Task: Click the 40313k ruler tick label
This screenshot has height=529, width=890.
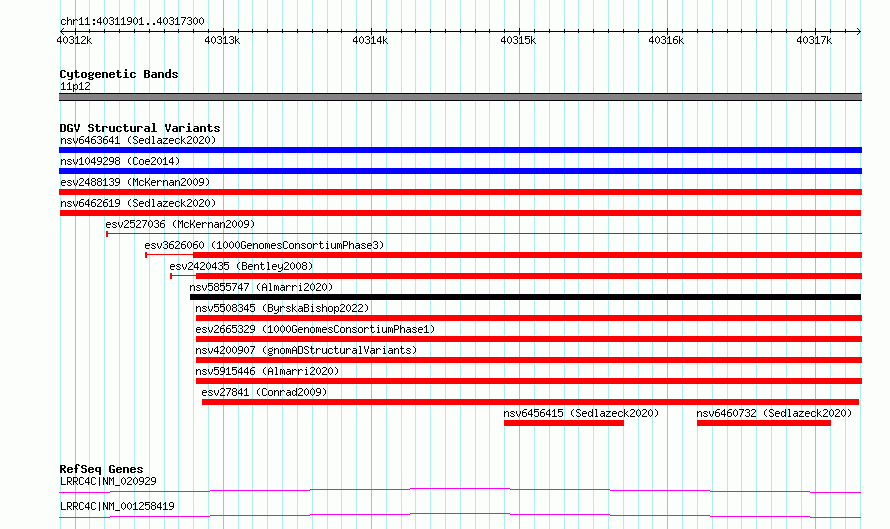Action: click(222, 40)
